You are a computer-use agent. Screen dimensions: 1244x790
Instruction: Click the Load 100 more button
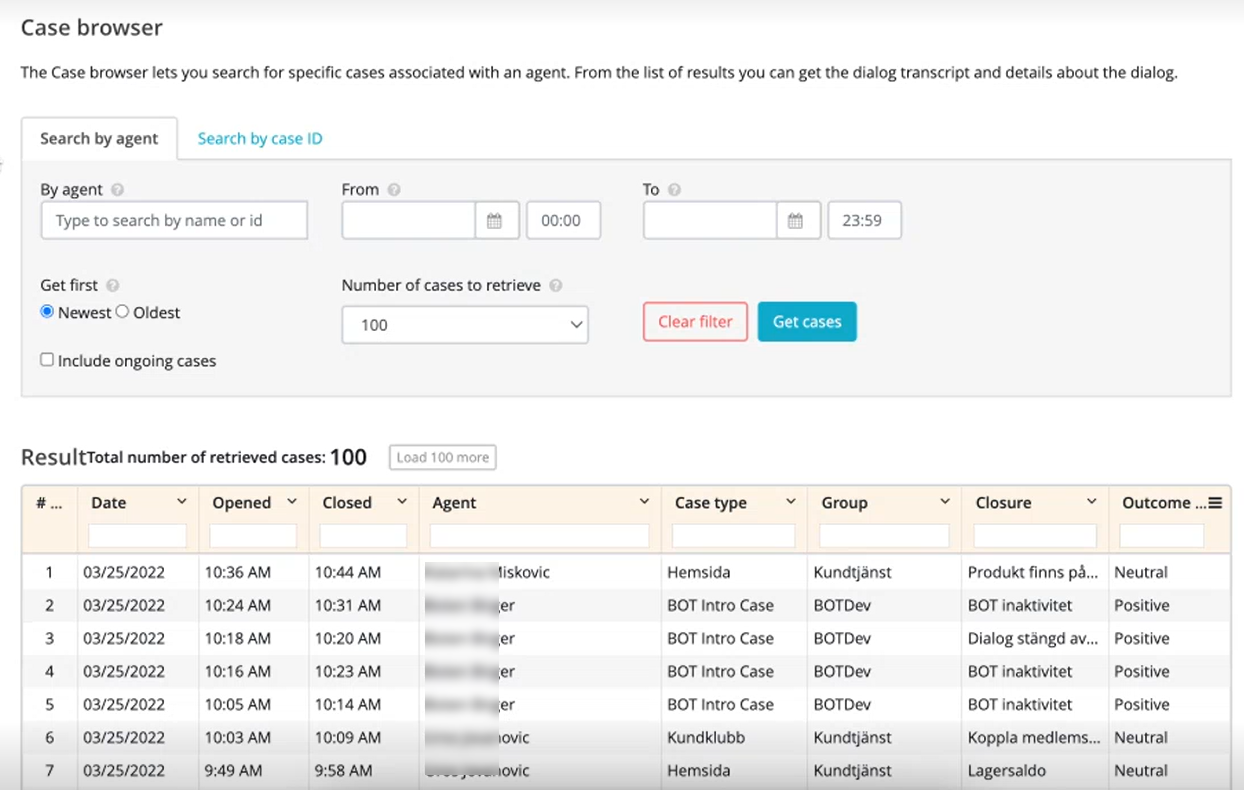point(442,457)
